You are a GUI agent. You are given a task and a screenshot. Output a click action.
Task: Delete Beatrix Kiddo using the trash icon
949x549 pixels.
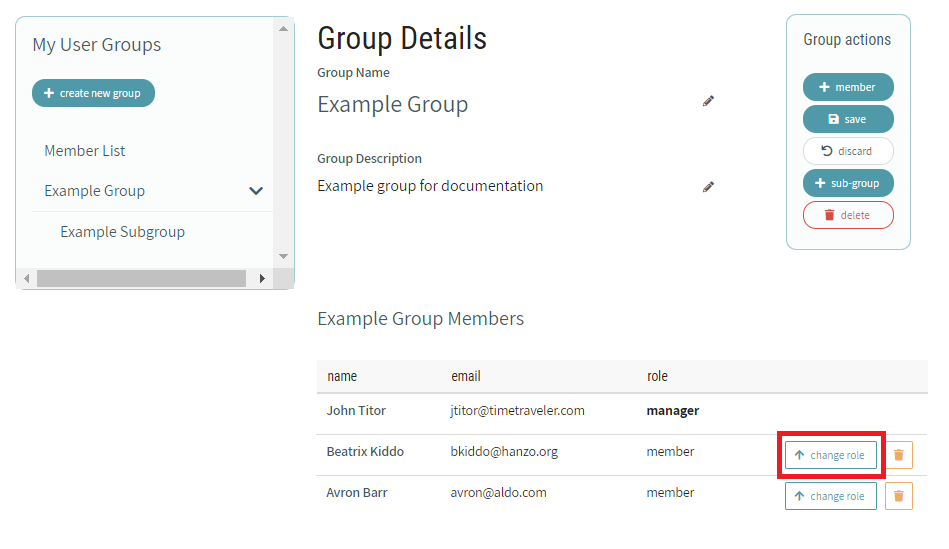click(x=898, y=455)
